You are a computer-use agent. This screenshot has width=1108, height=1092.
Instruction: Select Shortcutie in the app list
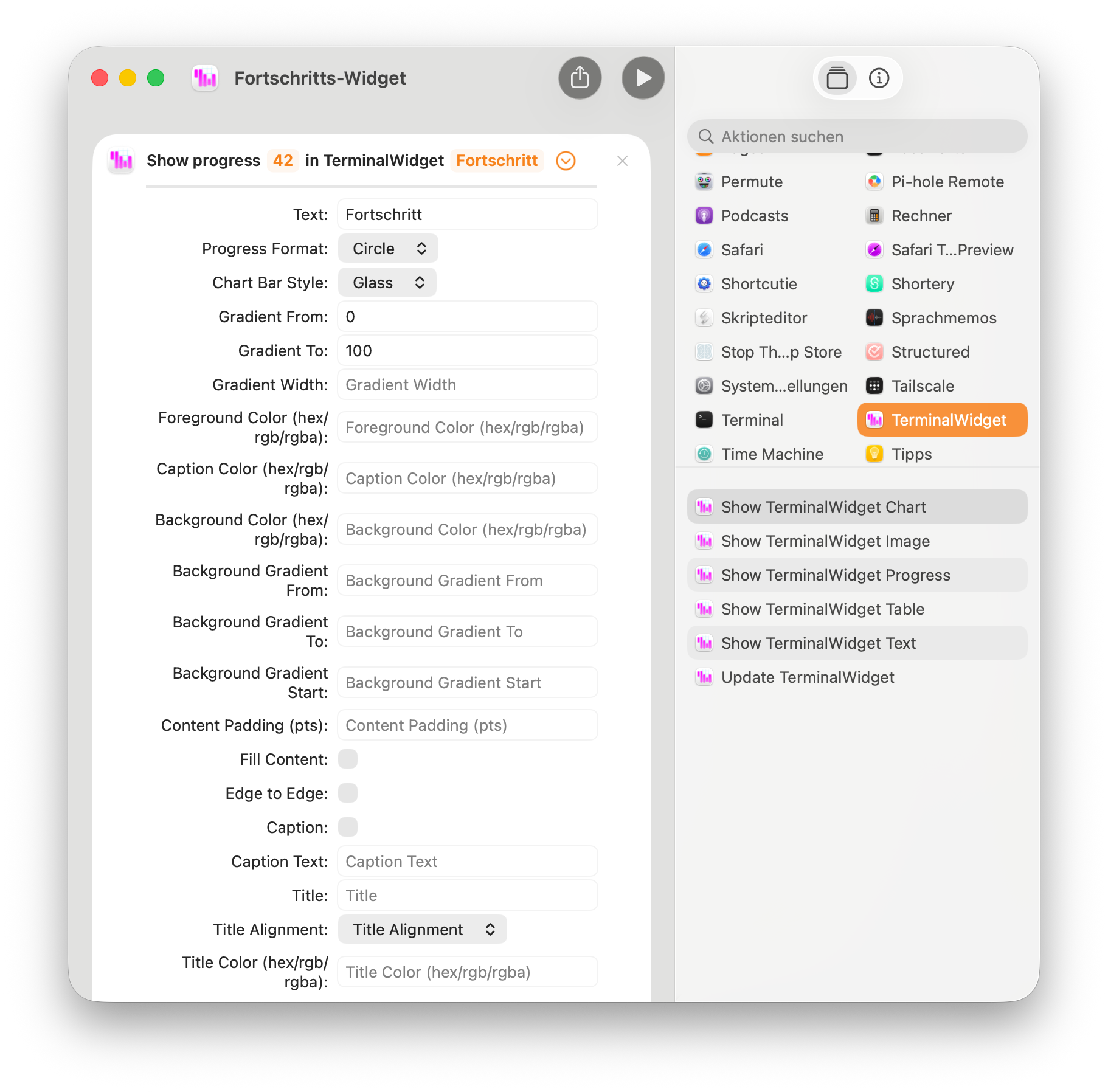772,284
